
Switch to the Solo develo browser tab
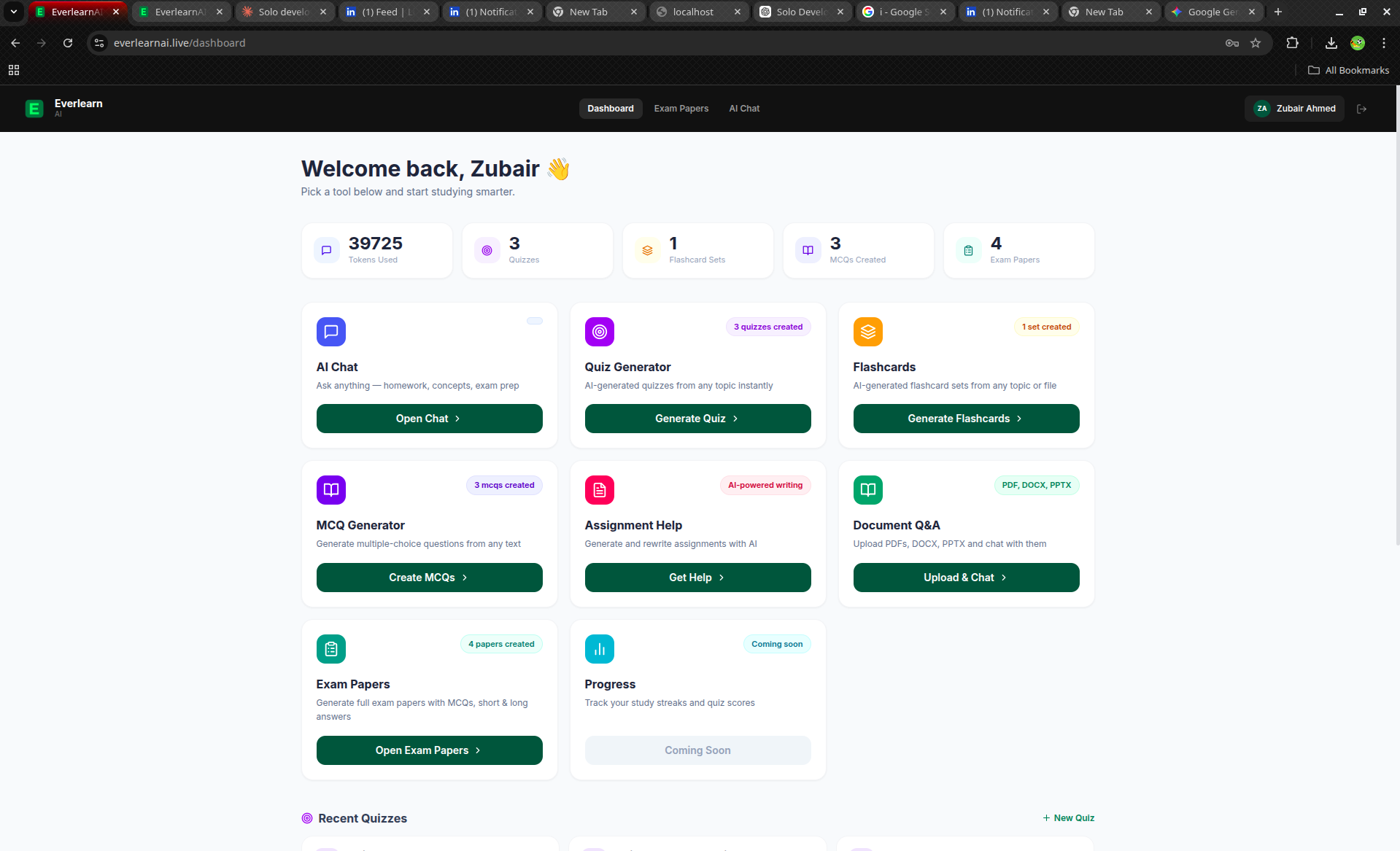click(284, 12)
